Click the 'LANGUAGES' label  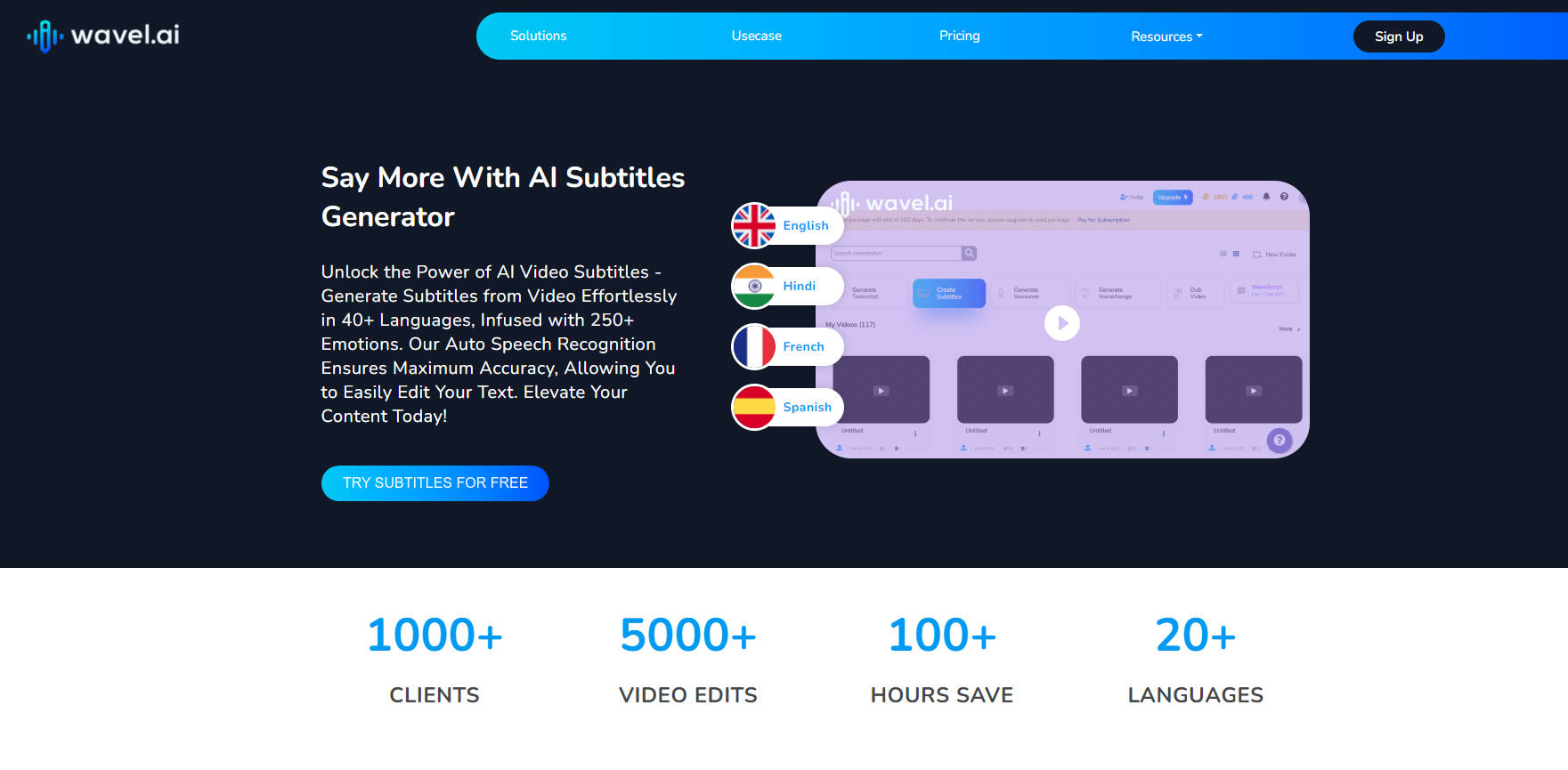pyautogui.click(x=1196, y=695)
